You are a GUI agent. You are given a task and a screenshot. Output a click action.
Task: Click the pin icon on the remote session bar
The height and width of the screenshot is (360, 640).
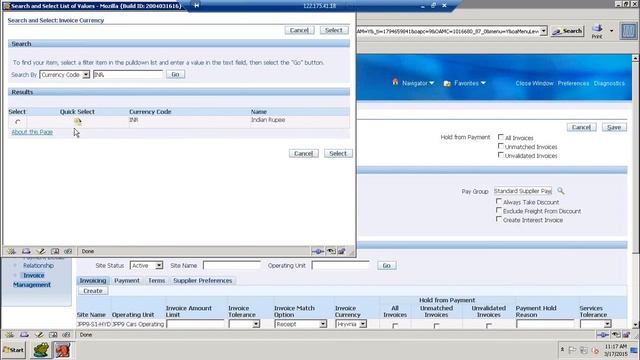coord(197,5)
